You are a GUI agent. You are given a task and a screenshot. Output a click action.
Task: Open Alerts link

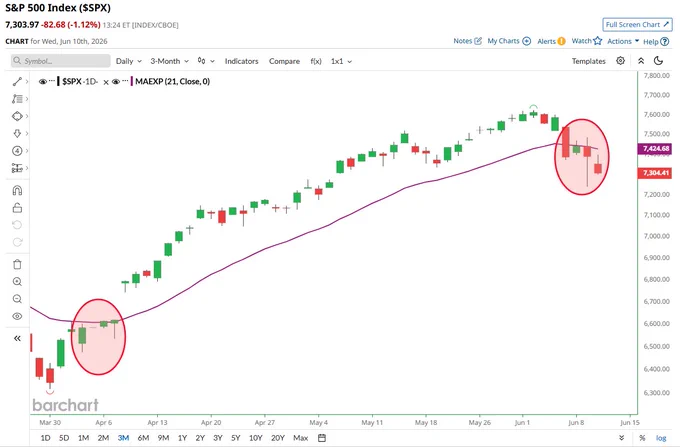point(551,41)
